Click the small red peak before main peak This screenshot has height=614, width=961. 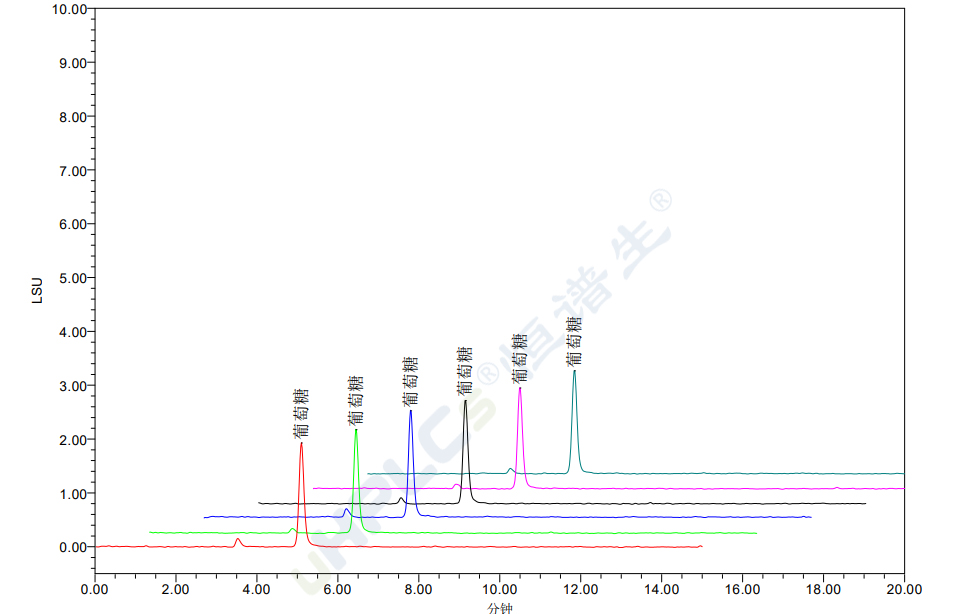(238, 541)
